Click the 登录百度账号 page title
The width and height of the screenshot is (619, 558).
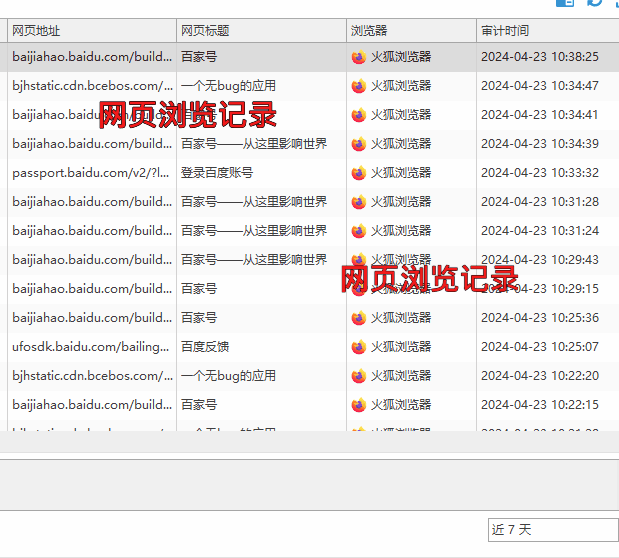(217, 173)
